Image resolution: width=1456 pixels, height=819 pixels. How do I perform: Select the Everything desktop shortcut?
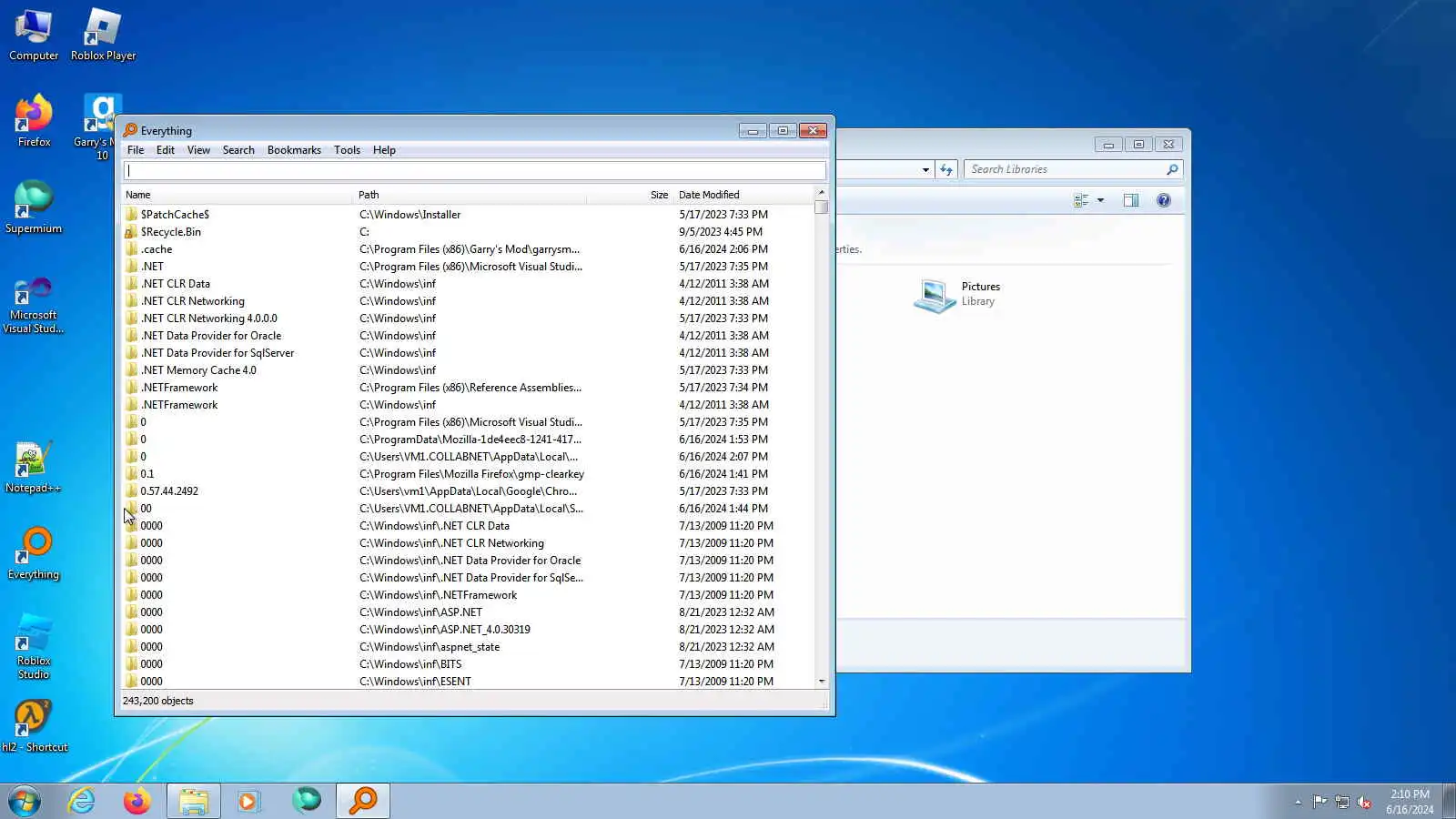(34, 553)
